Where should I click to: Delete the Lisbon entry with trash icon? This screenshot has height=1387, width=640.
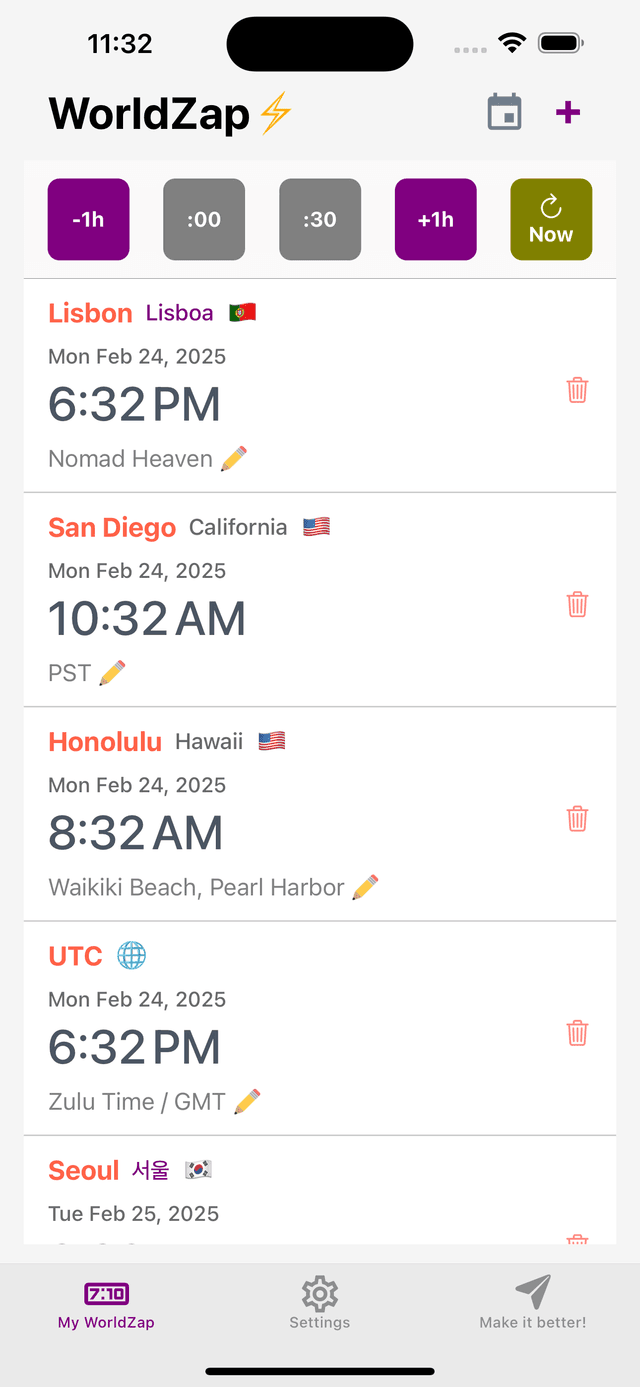[x=577, y=390]
